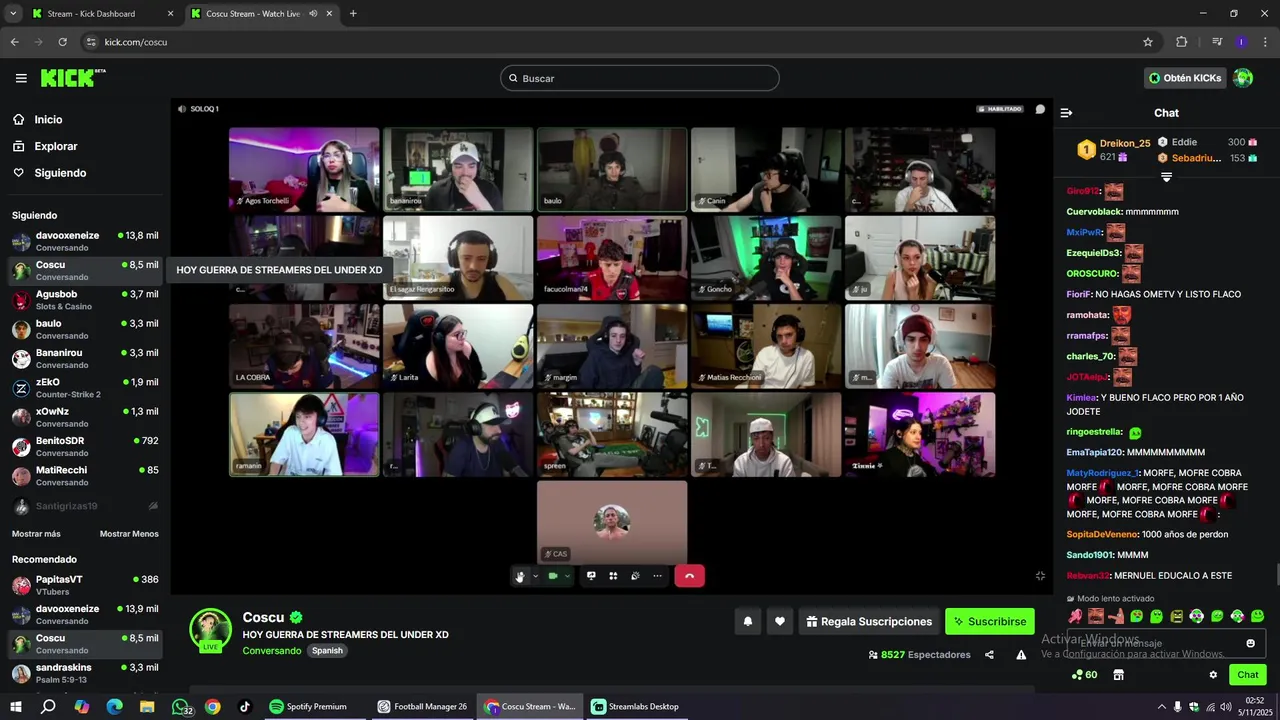Image resolution: width=1280 pixels, height=720 pixels.
Task: Open zEkO channel in sidebar
Action: [85, 388]
